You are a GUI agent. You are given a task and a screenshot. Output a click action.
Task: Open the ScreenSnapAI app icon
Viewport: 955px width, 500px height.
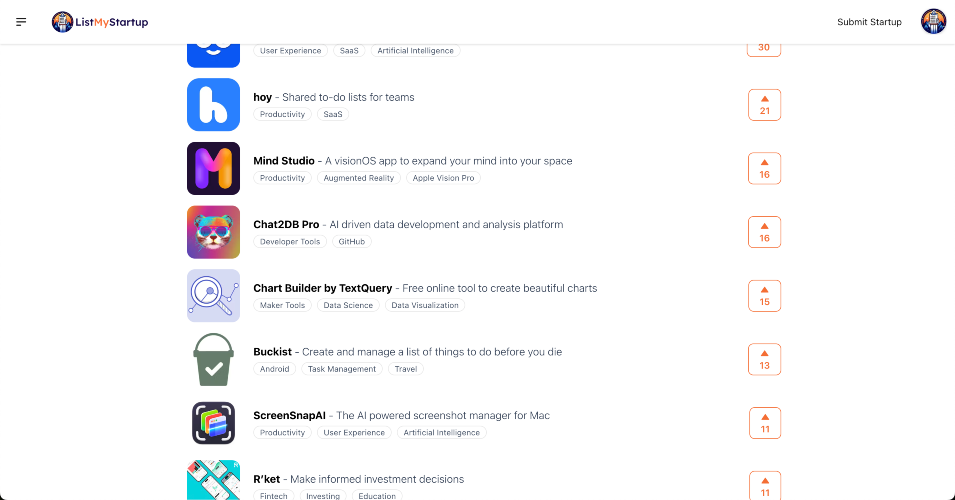click(213, 423)
